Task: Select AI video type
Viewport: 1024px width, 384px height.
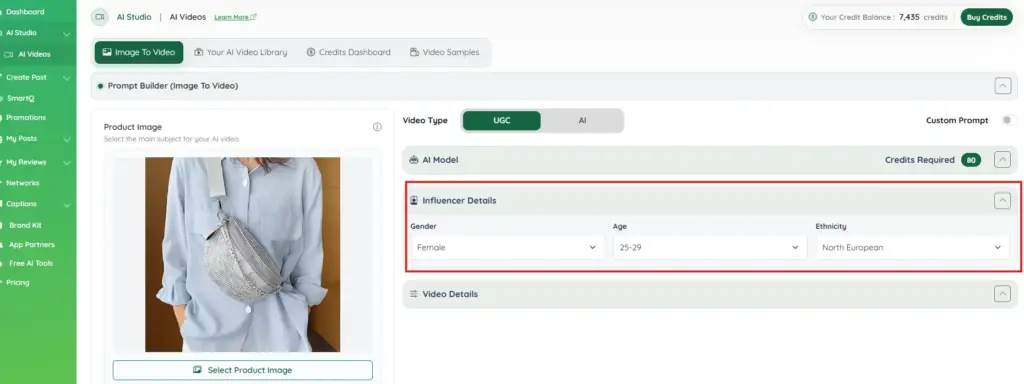Action: click(582, 121)
